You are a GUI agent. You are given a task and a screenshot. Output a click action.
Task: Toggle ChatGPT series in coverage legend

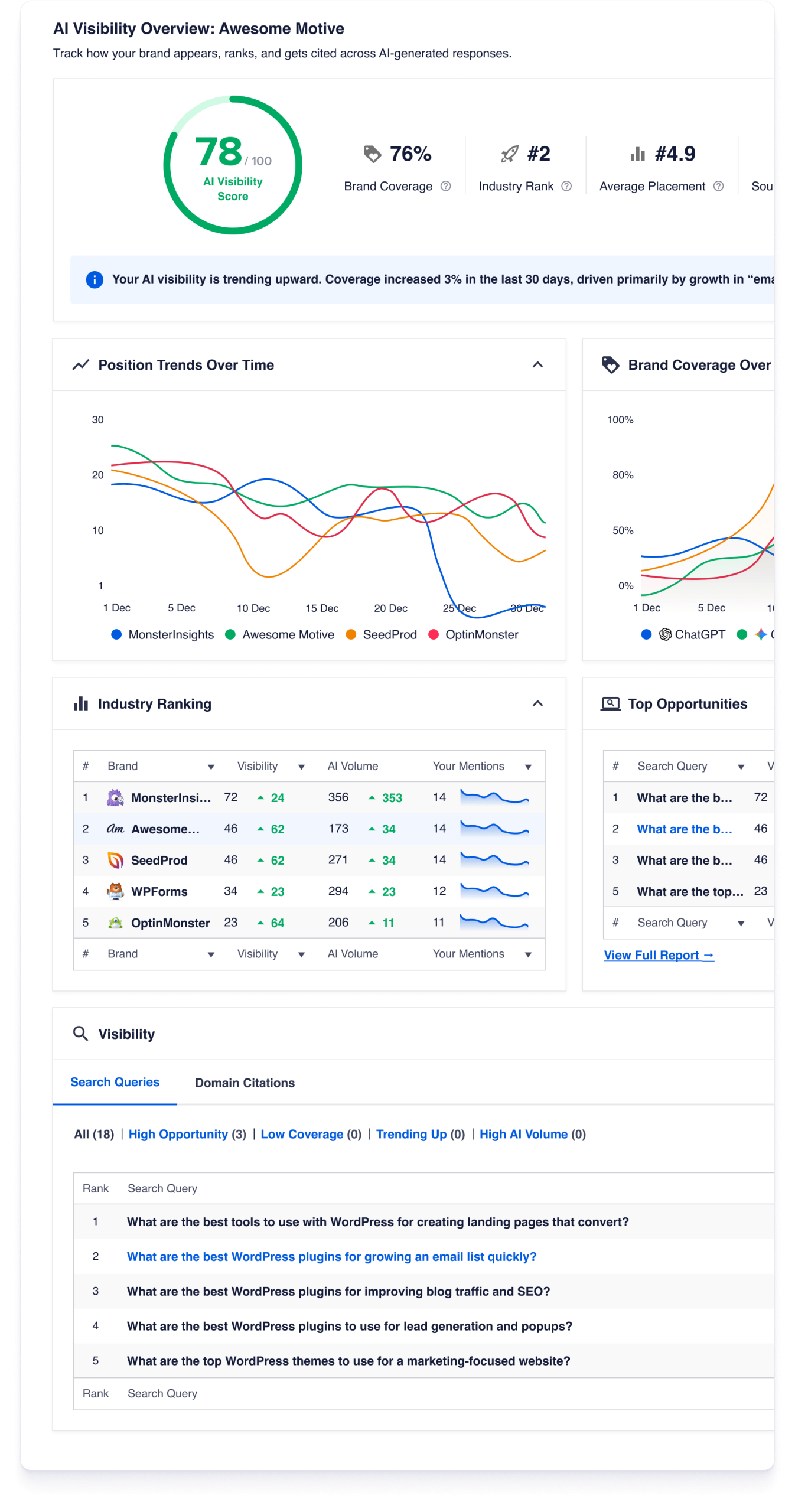click(x=683, y=634)
